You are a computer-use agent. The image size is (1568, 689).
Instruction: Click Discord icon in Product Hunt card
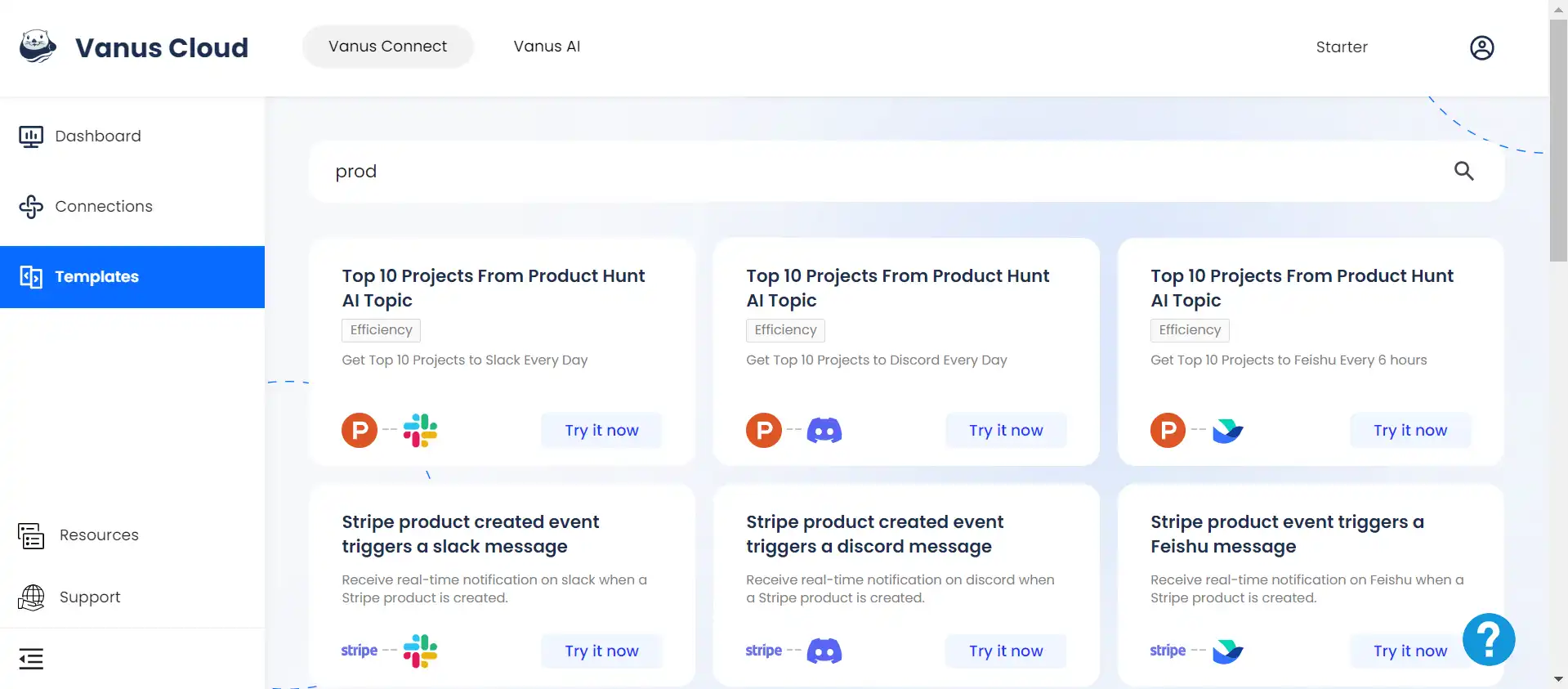pyautogui.click(x=824, y=430)
